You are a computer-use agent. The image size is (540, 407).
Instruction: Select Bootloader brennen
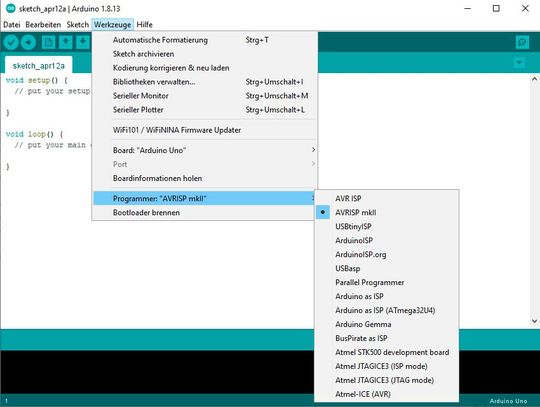(205, 212)
